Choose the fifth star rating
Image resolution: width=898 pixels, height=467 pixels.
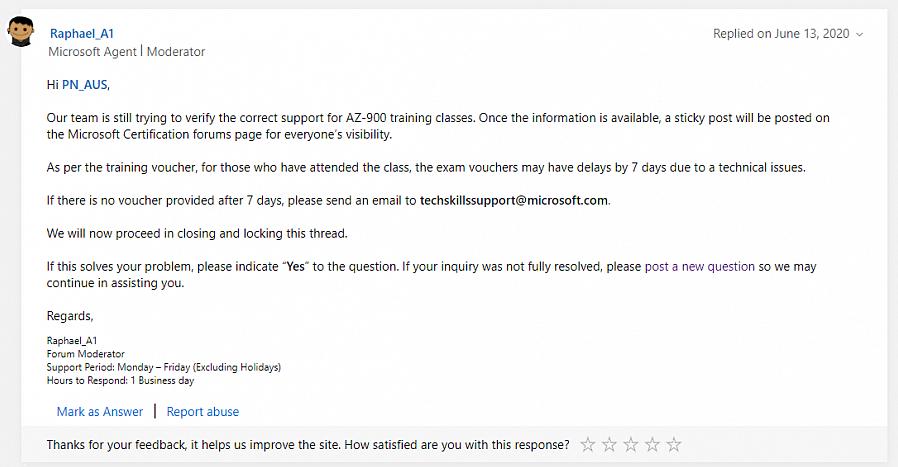[674, 444]
